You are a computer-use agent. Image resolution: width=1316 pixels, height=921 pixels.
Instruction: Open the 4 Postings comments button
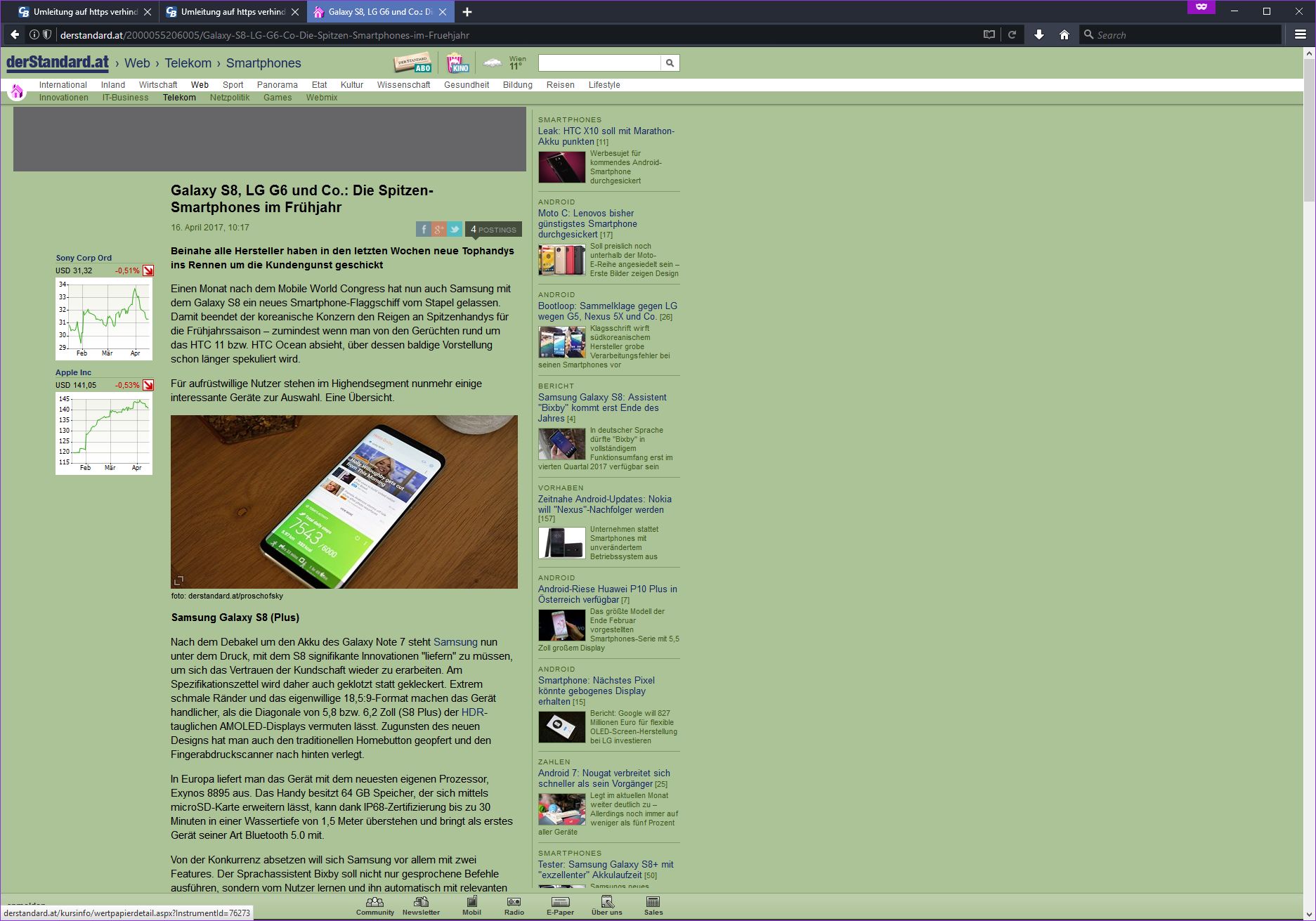493,229
